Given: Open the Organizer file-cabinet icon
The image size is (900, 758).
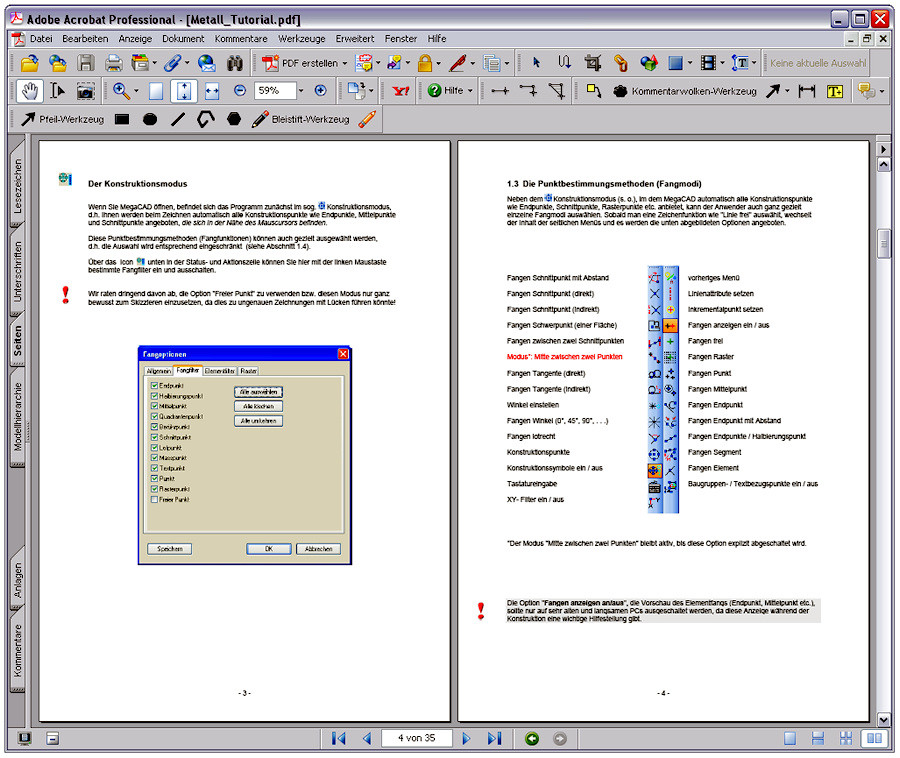Looking at the screenshot, I should [139, 63].
